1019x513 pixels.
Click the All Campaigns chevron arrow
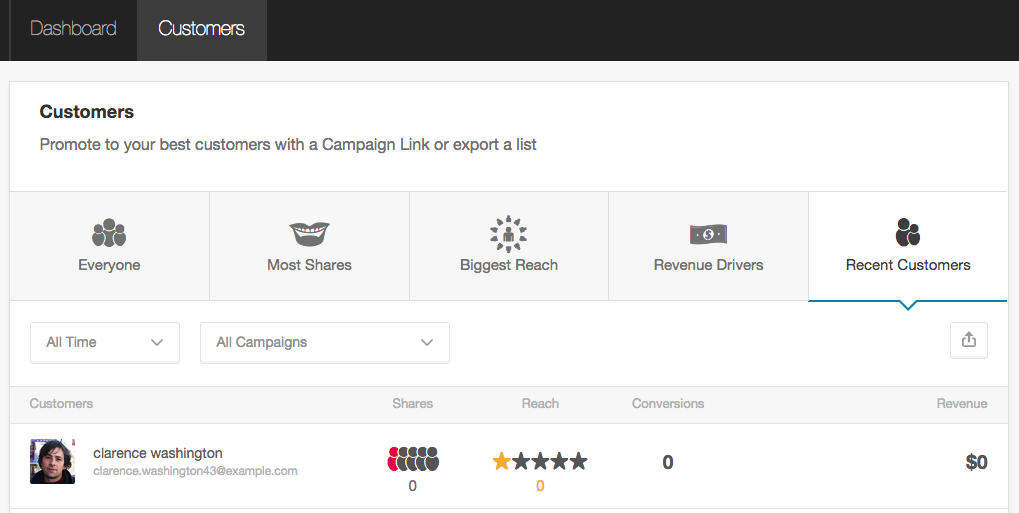coord(427,342)
